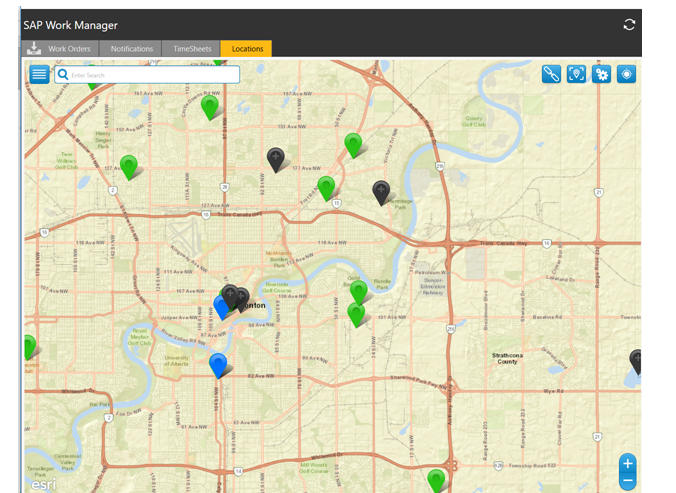Select front black pin in downtown cluster
This screenshot has height=493, width=676.
tap(230, 295)
